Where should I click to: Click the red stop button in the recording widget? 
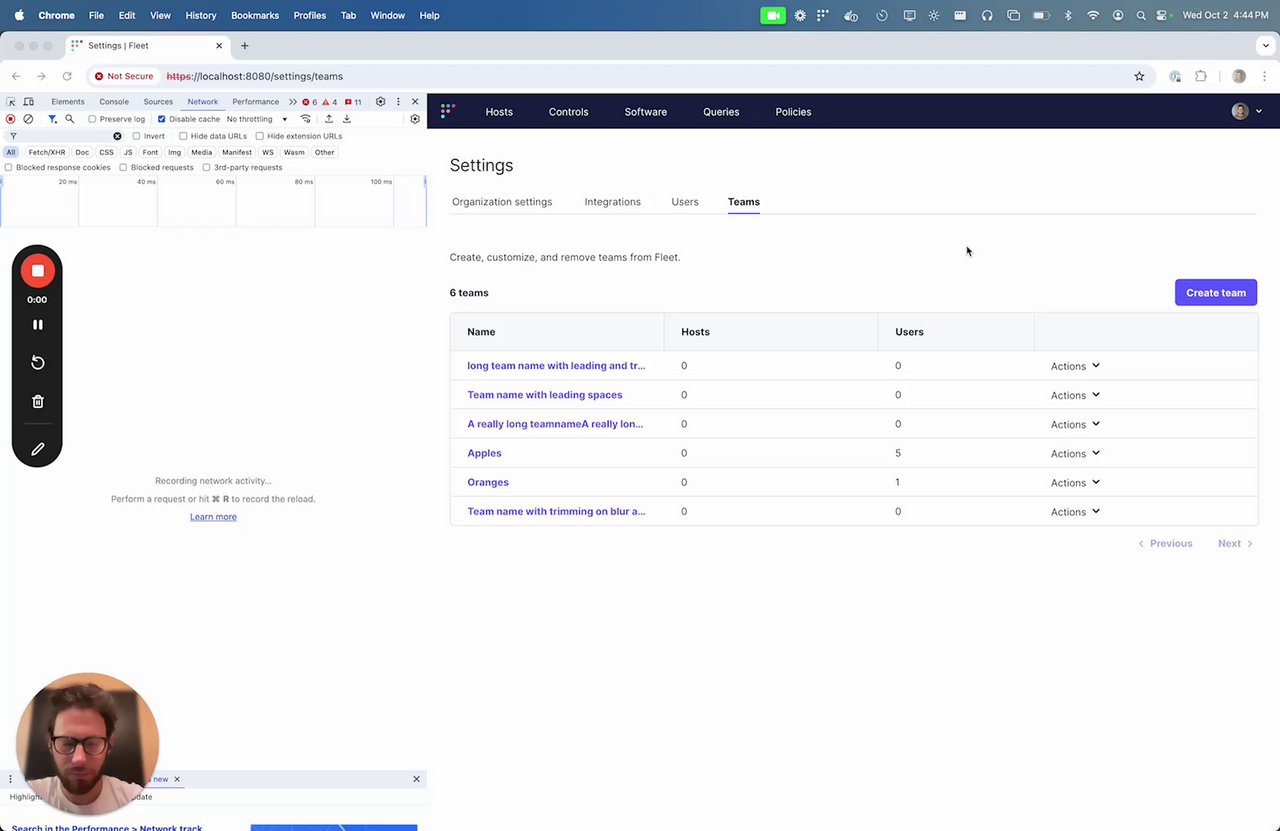click(x=37, y=271)
